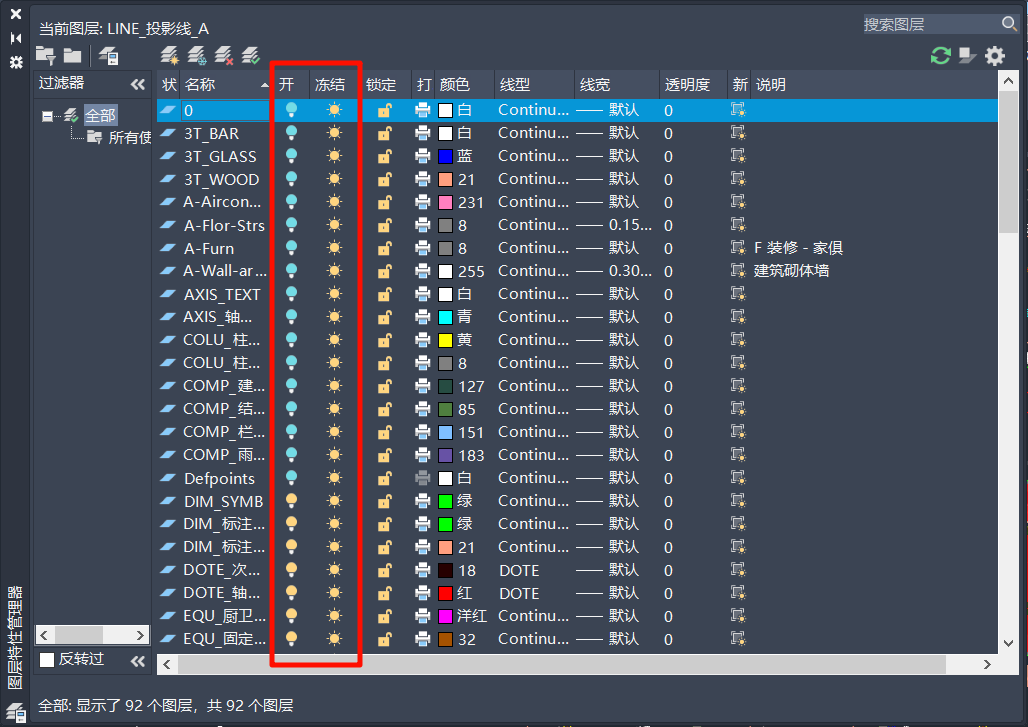Click the New Property Filter icon
This screenshot has height=727, width=1028.
point(45,56)
